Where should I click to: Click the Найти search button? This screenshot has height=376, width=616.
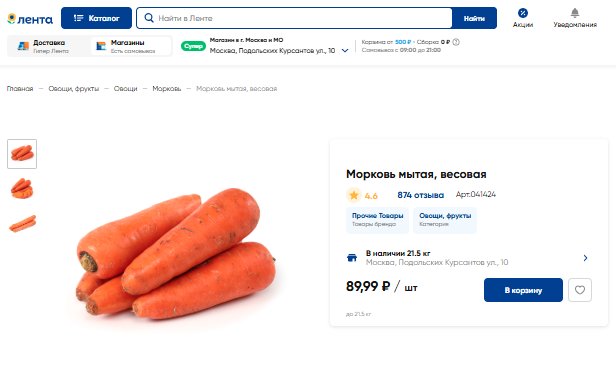tap(474, 18)
